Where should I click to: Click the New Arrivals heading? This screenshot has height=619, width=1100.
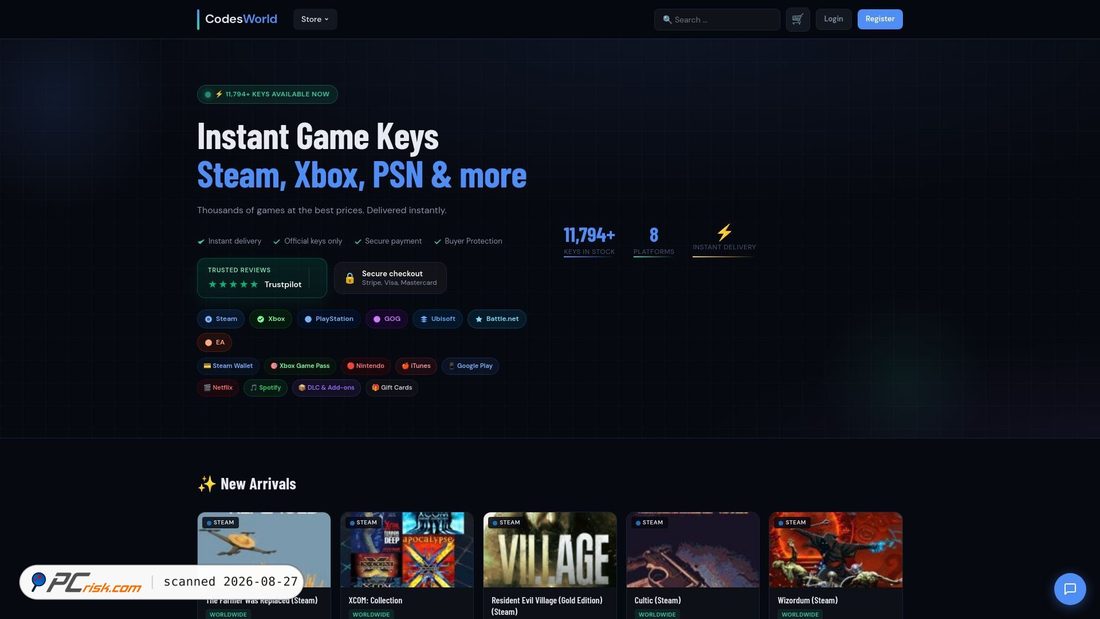click(x=247, y=484)
